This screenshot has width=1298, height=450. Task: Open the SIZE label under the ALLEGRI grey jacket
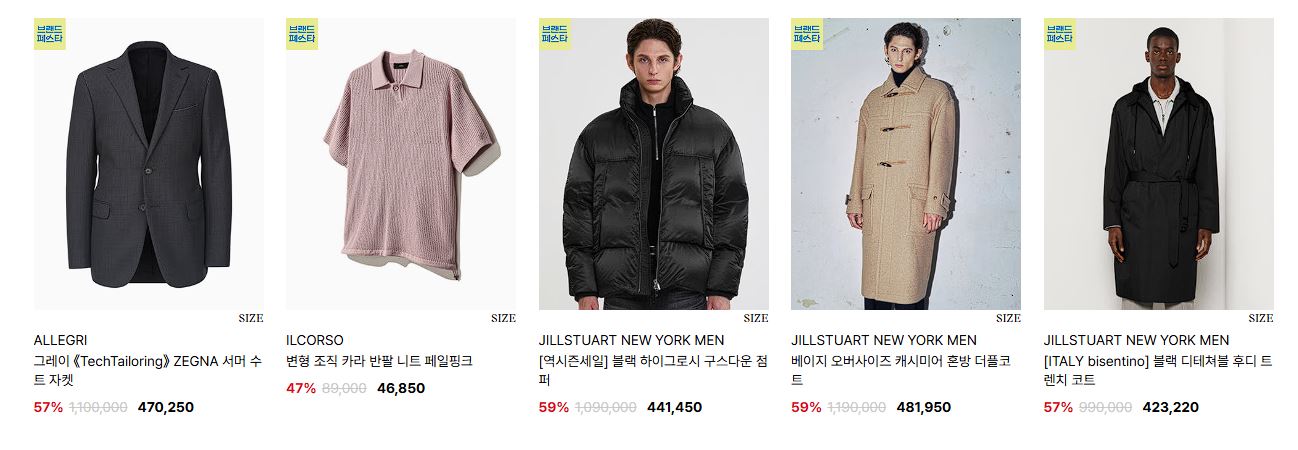(251, 319)
